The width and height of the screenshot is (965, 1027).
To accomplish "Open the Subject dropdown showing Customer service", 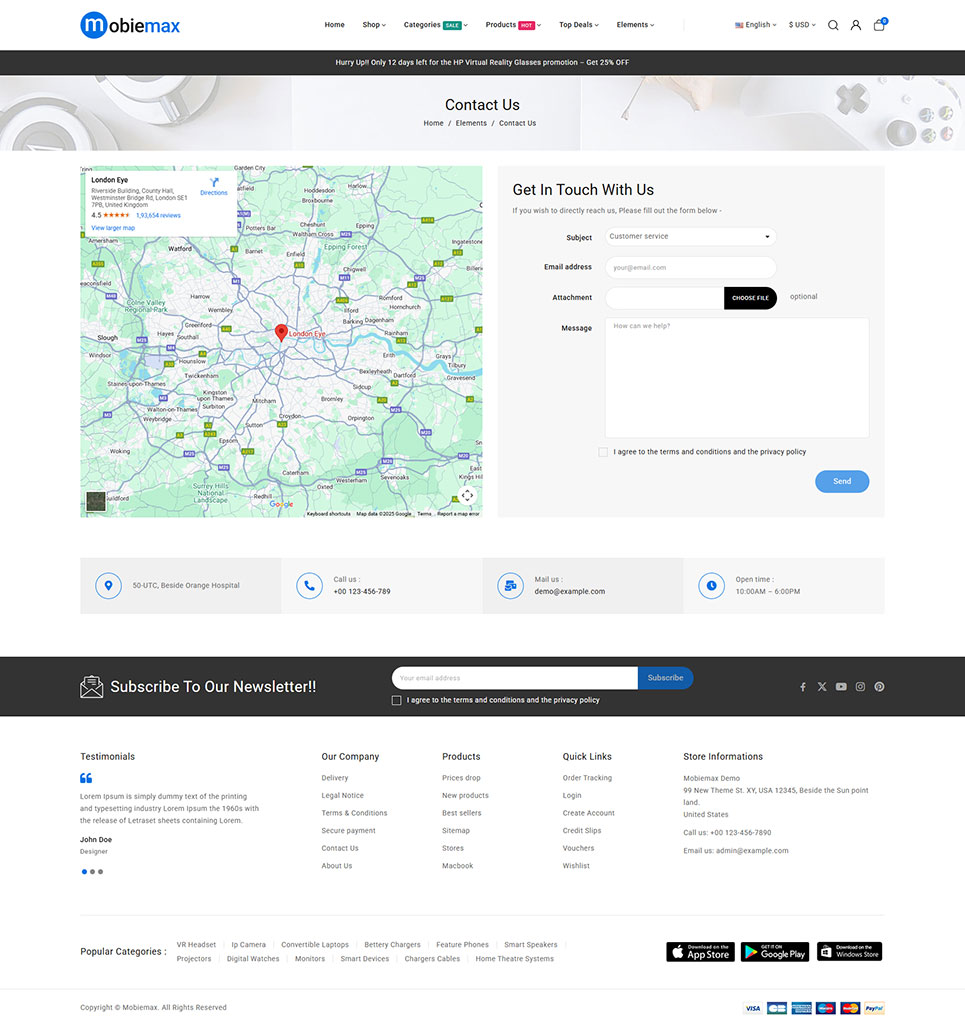I will (690, 237).
